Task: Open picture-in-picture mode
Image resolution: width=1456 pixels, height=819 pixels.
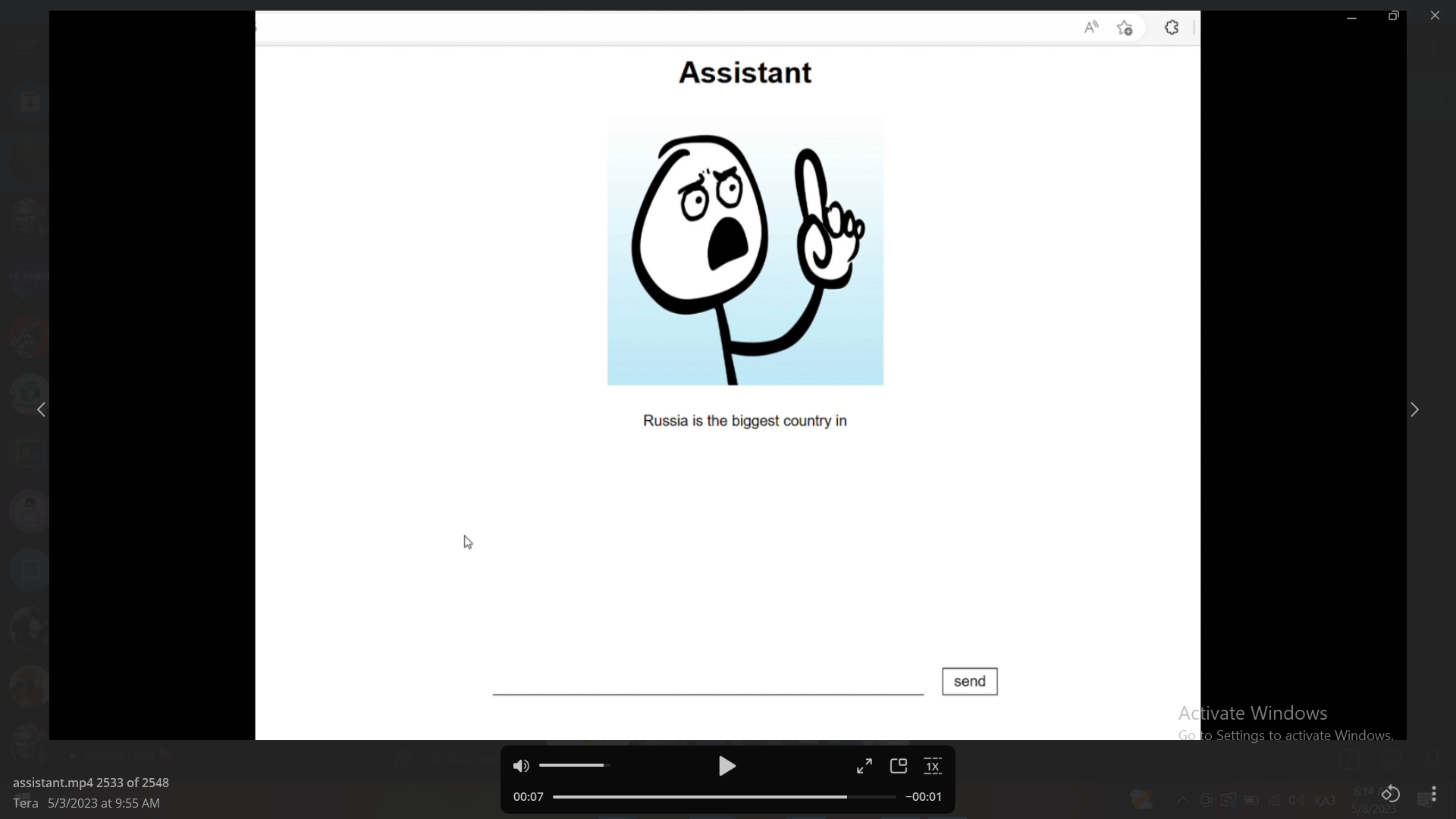Action: pos(899,766)
